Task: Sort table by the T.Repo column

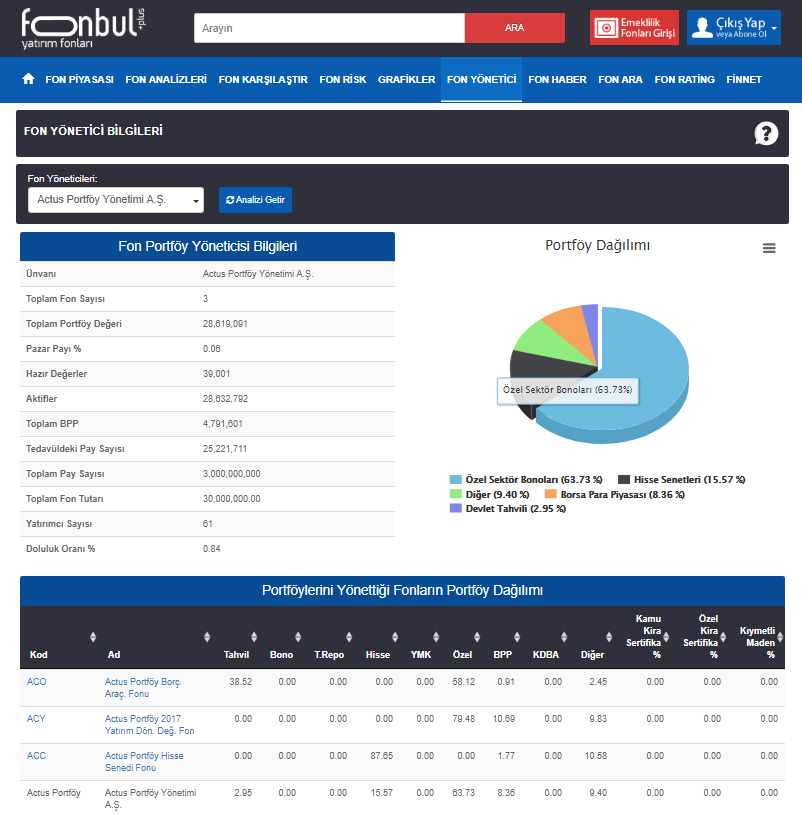Action: pos(349,637)
